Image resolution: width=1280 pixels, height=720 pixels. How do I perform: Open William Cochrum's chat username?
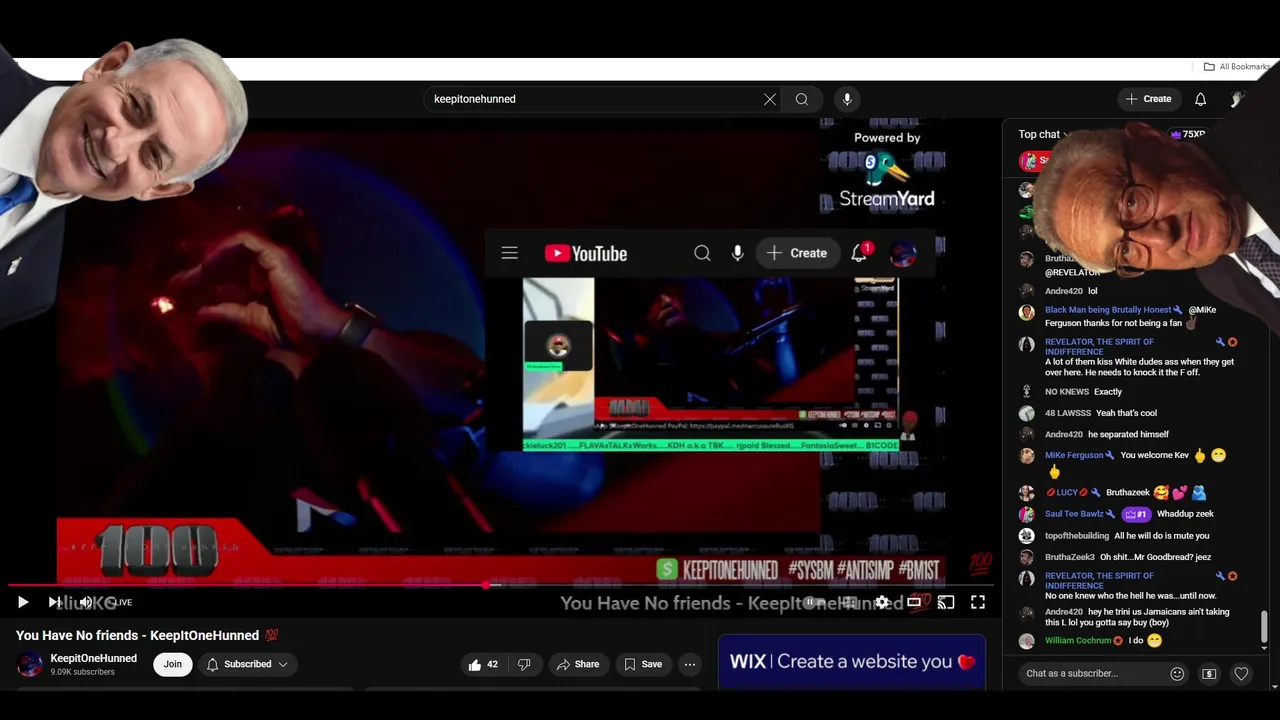coord(1078,640)
